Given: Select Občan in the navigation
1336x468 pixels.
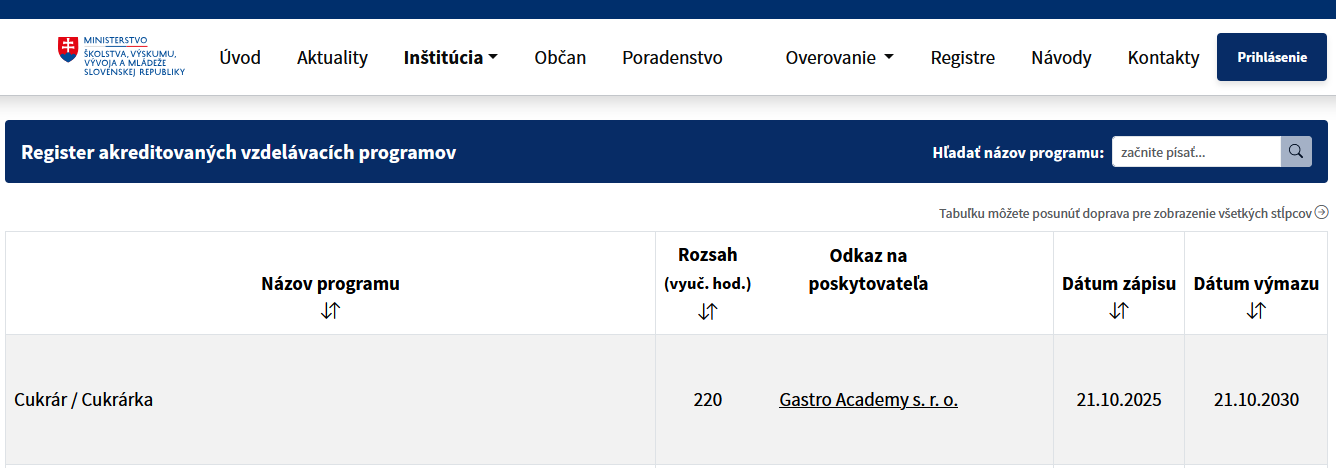Looking at the screenshot, I should click(x=560, y=57).
